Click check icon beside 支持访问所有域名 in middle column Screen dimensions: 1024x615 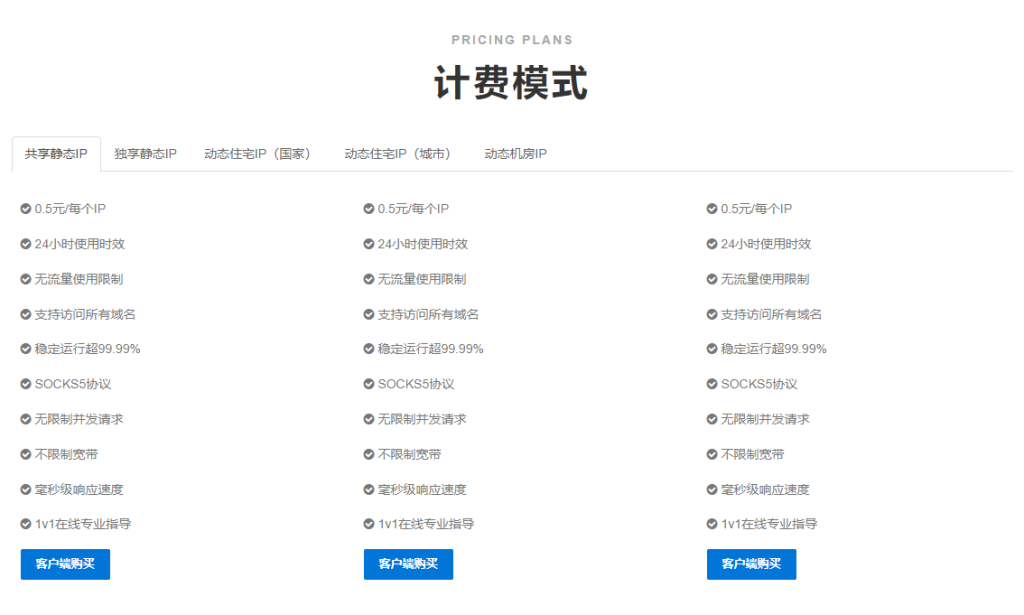point(369,315)
